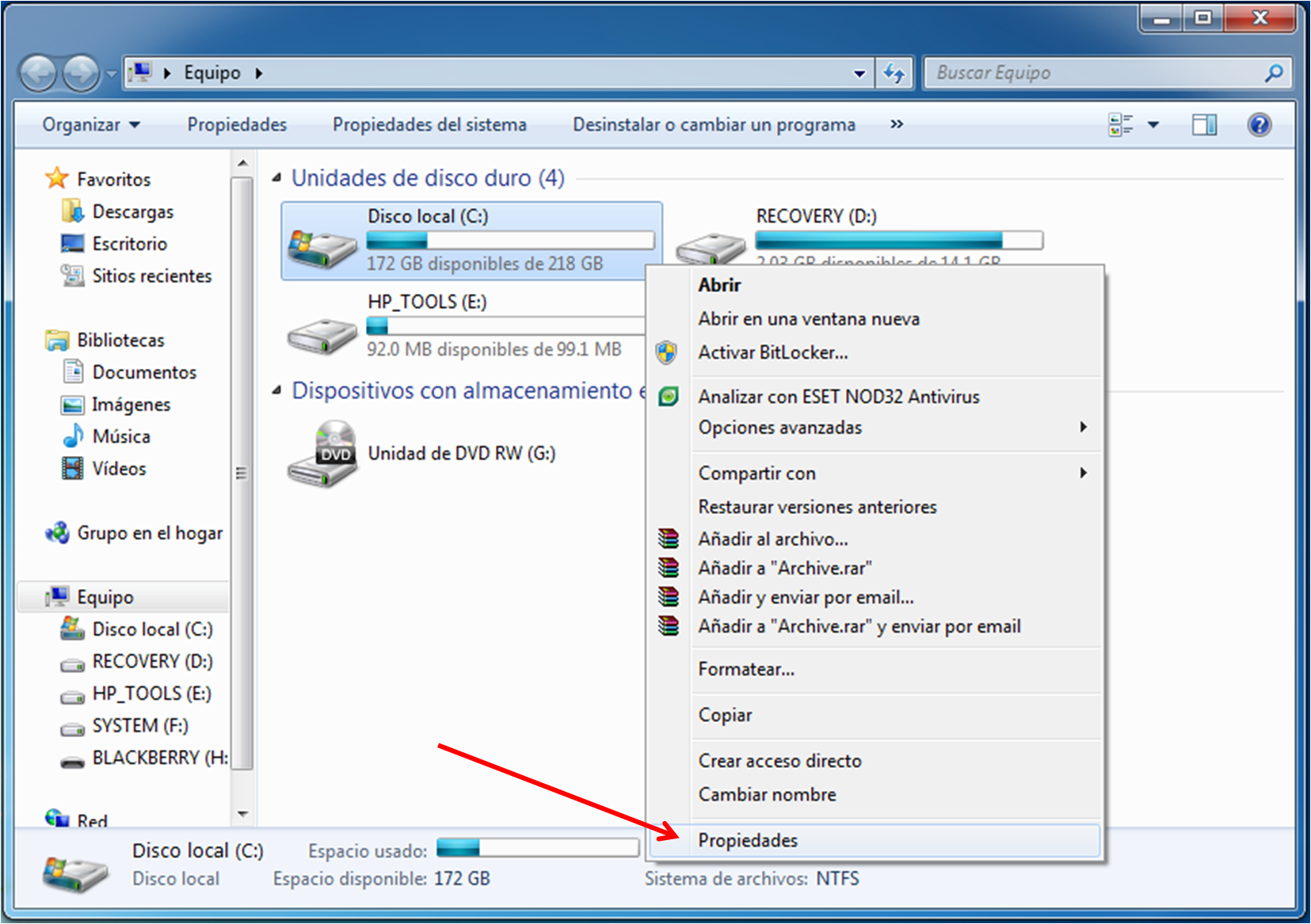Screen dimensions: 1311x924
Task: Click inside the Buscar Equipo search field
Action: (x=1093, y=74)
